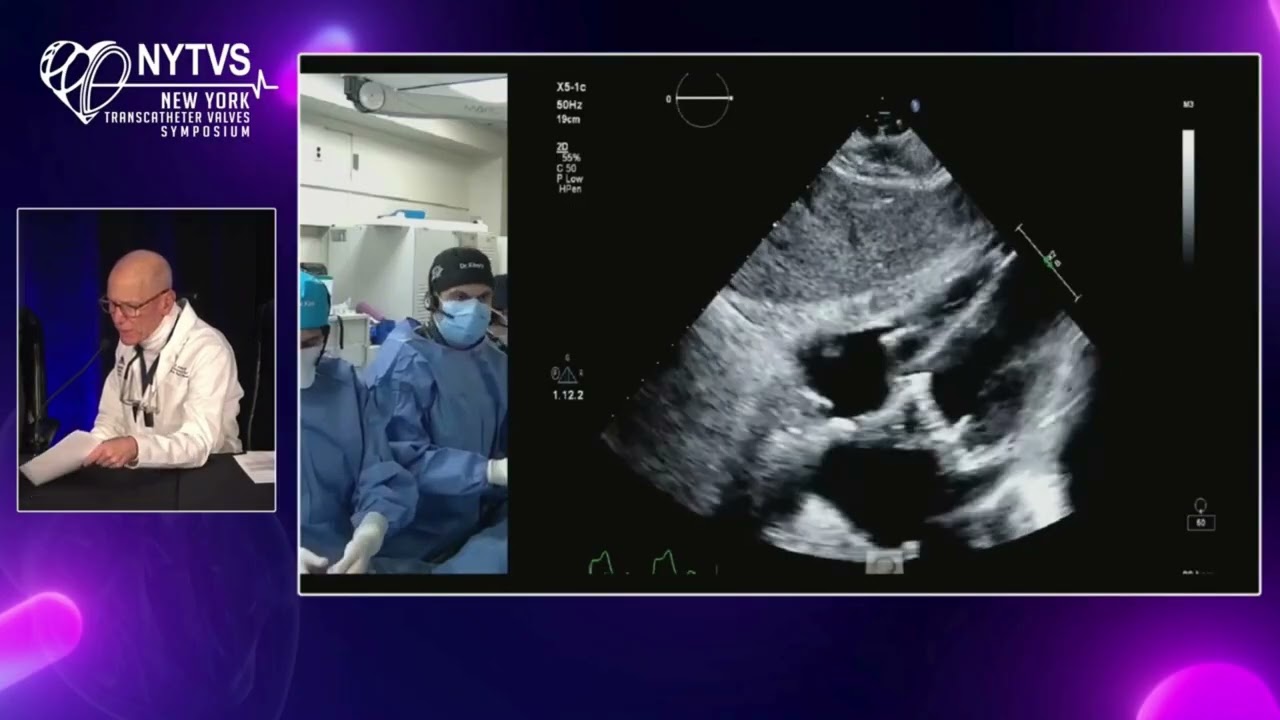The image size is (1280, 720).
Task: Click the 'TRANSCATHETER VALVES' text
Action: (178, 117)
